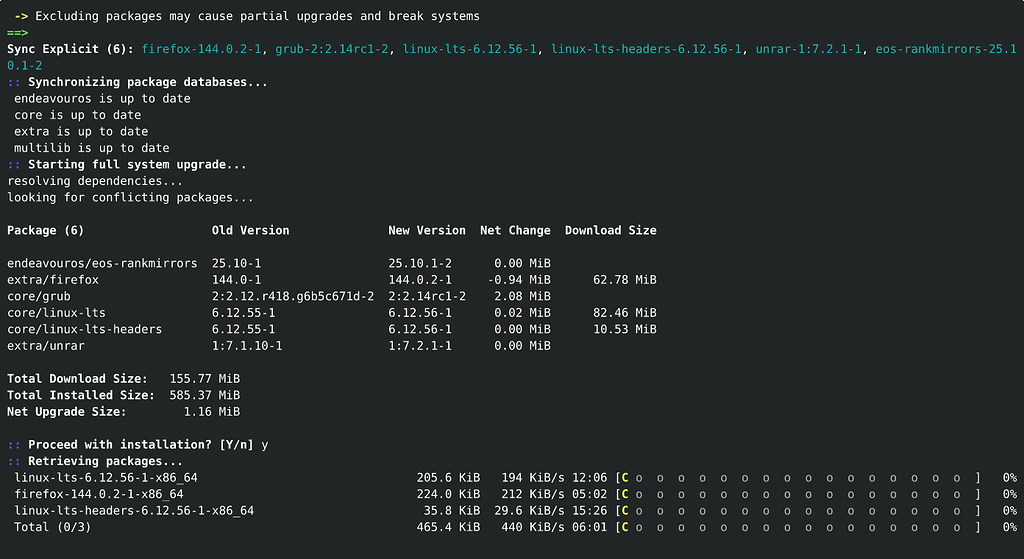
Task: Click the yellow '->' warning arrow
Action: [21, 16]
